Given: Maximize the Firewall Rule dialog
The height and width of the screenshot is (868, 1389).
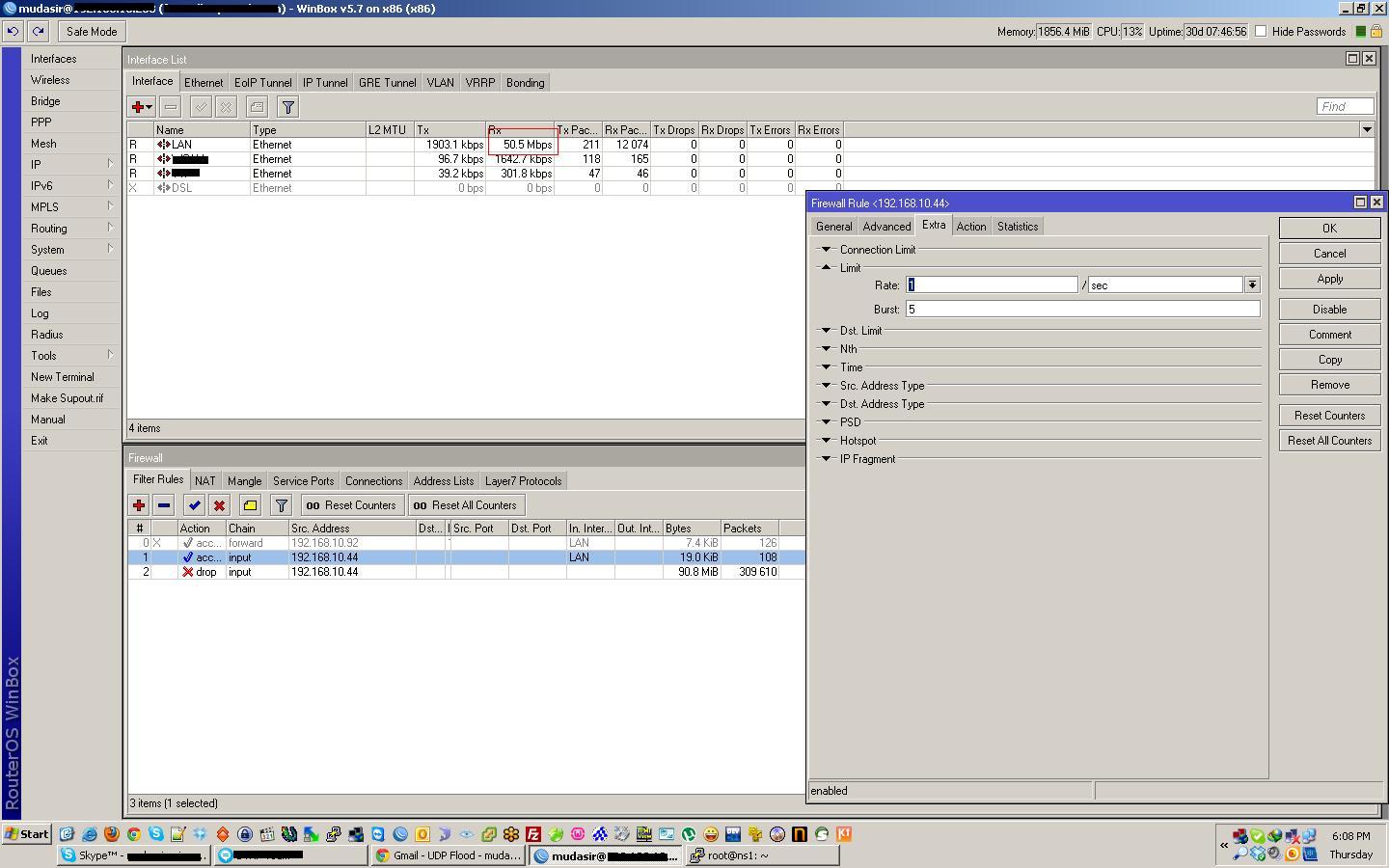Looking at the screenshot, I should pos(1360,203).
